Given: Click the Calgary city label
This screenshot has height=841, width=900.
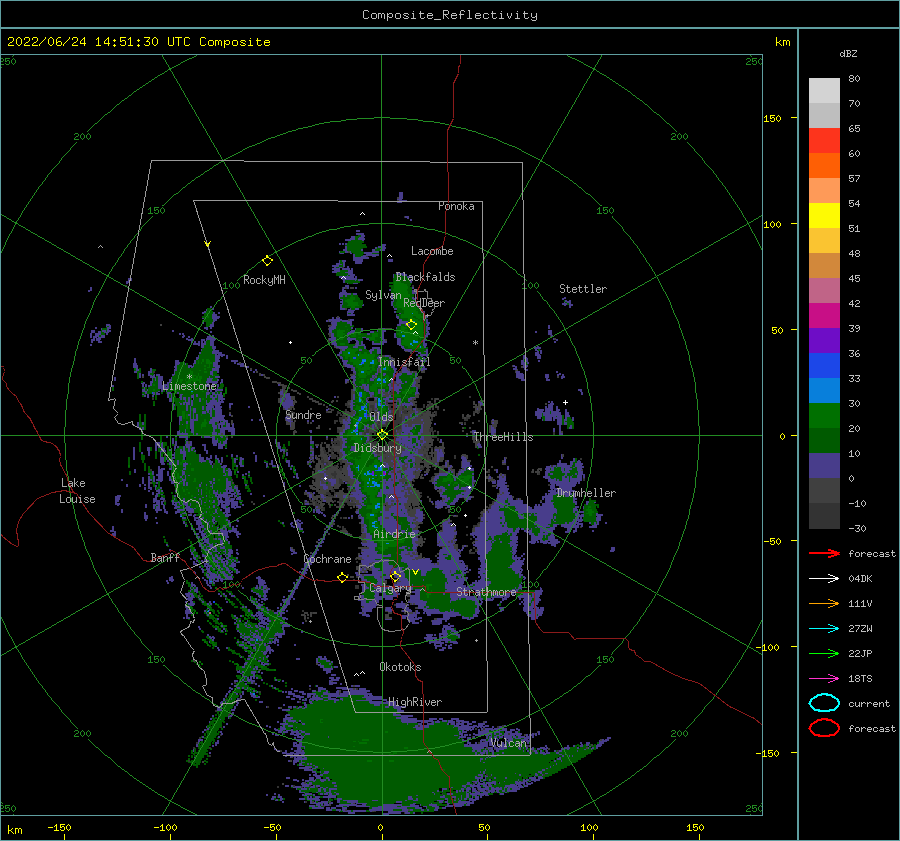Looking at the screenshot, I should [390, 588].
